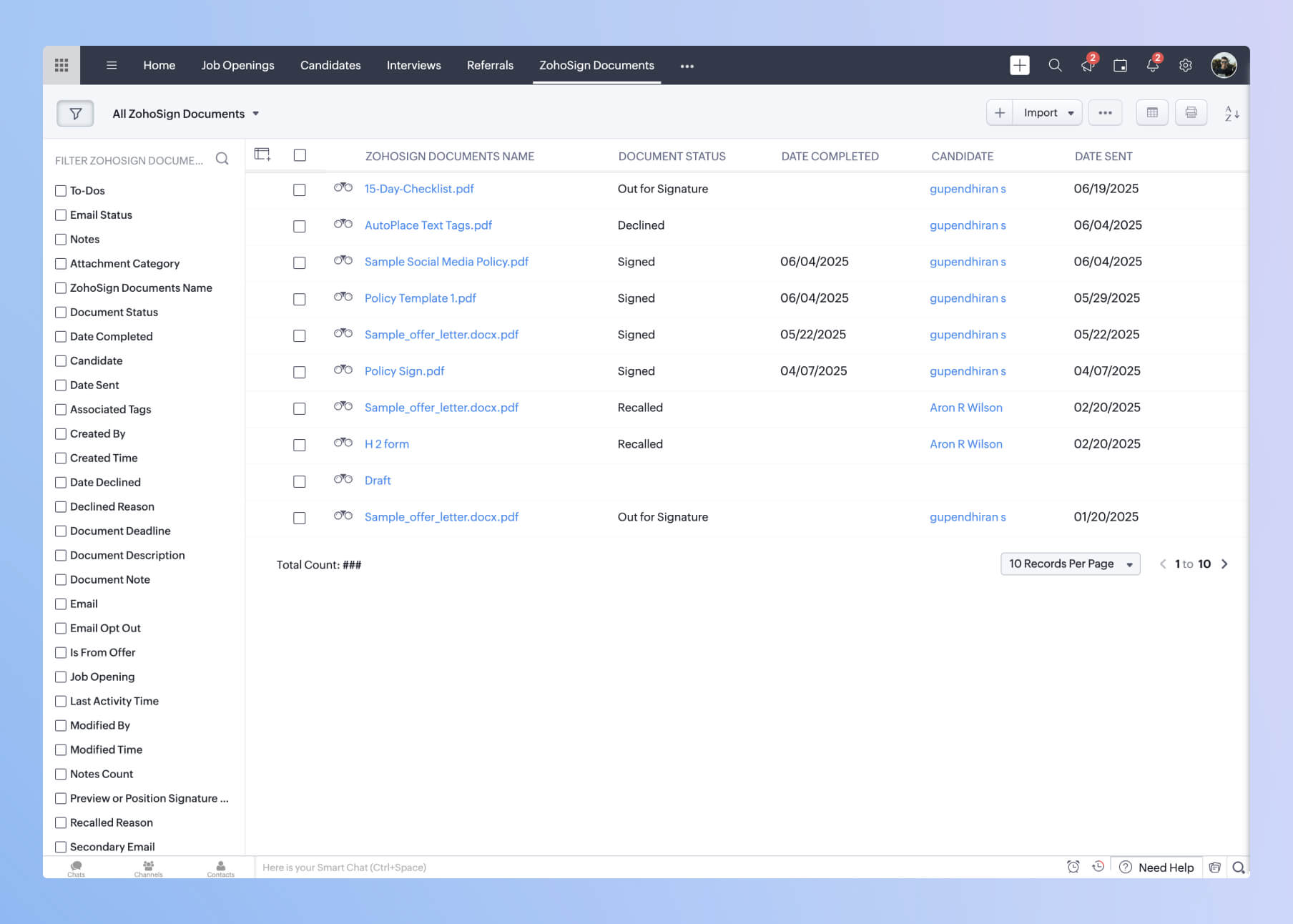Enable the Job Opening filter checkbox
The height and width of the screenshot is (924, 1293).
pyautogui.click(x=61, y=677)
